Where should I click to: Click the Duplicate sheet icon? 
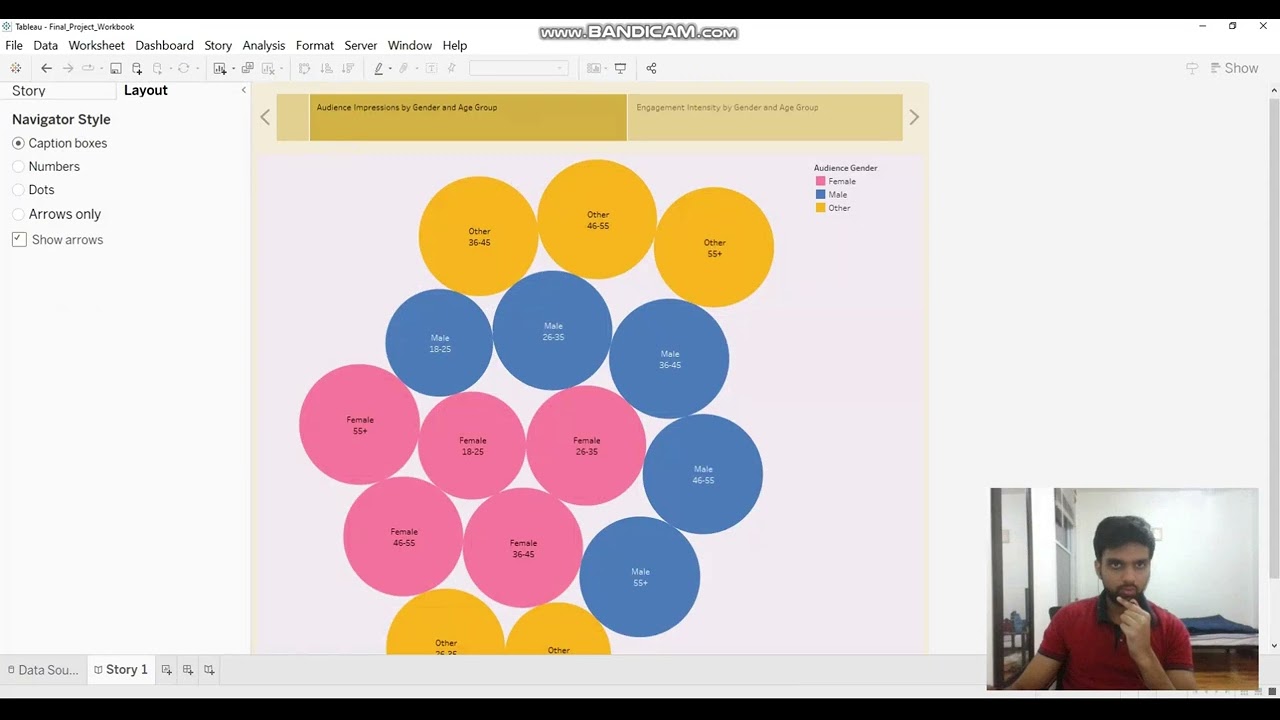pyautogui.click(x=247, y=68)
